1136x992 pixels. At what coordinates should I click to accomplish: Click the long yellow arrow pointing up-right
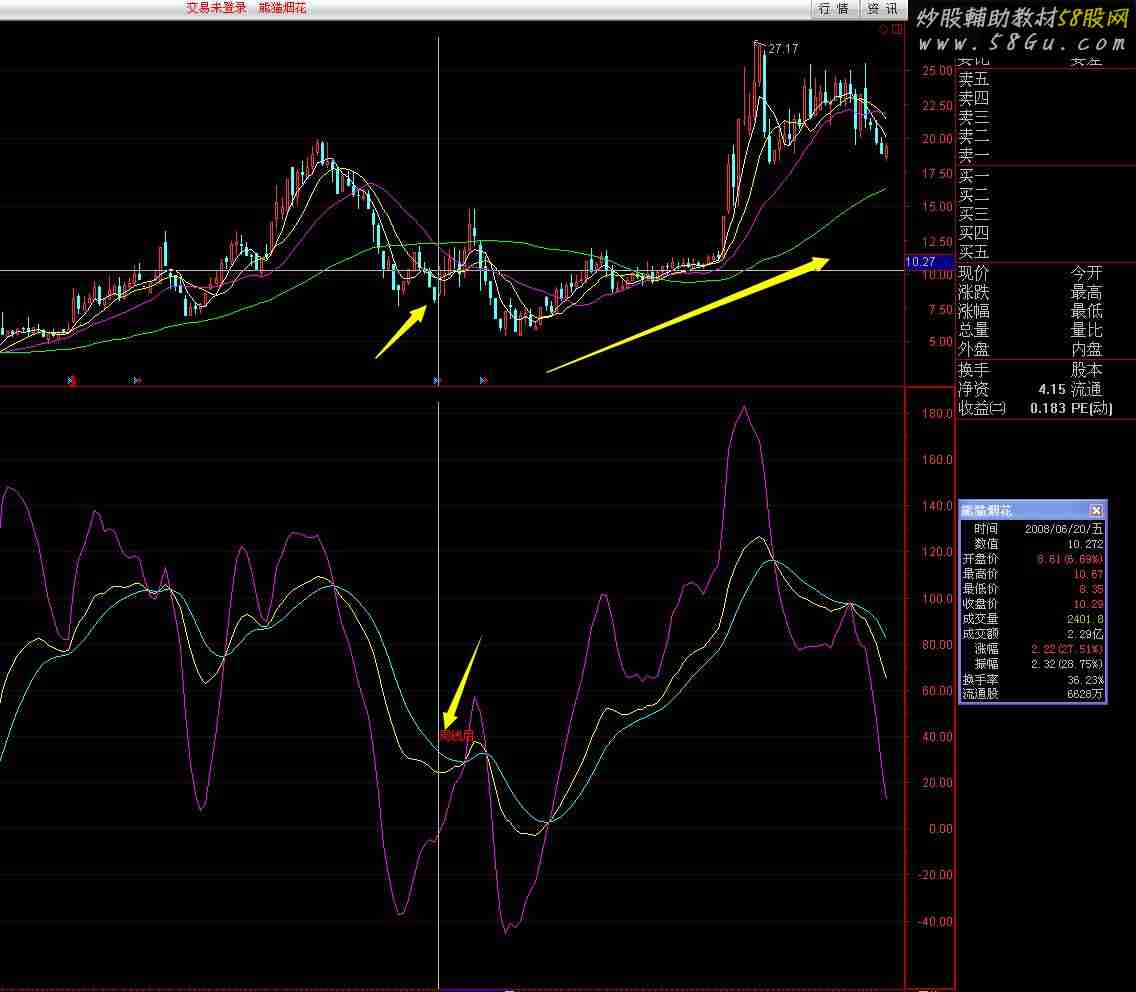688,315
